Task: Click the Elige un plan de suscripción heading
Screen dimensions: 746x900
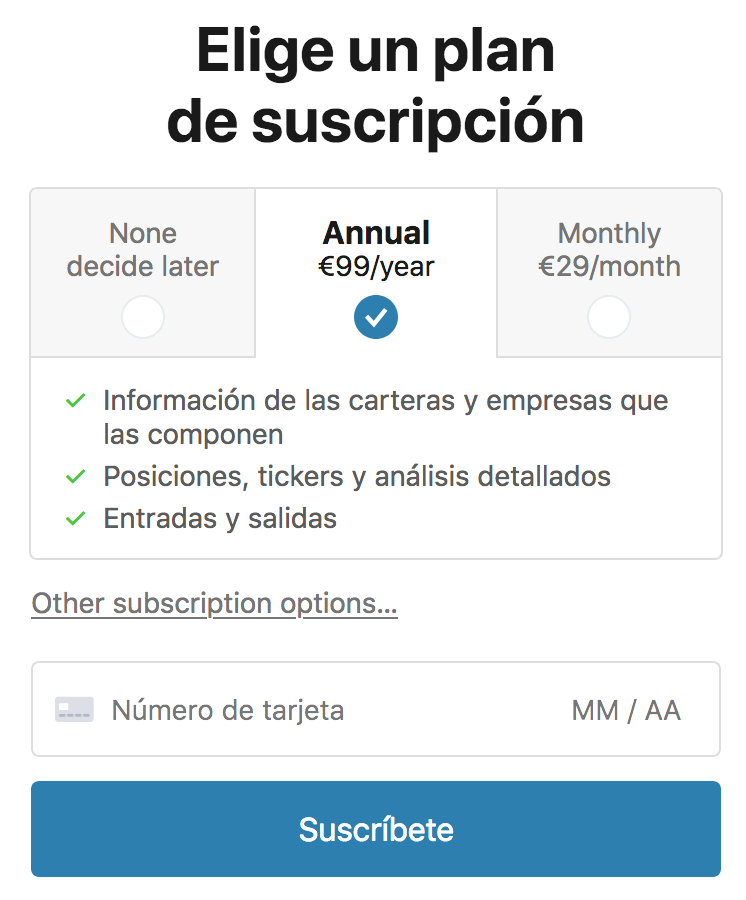Action: point(375,86)
